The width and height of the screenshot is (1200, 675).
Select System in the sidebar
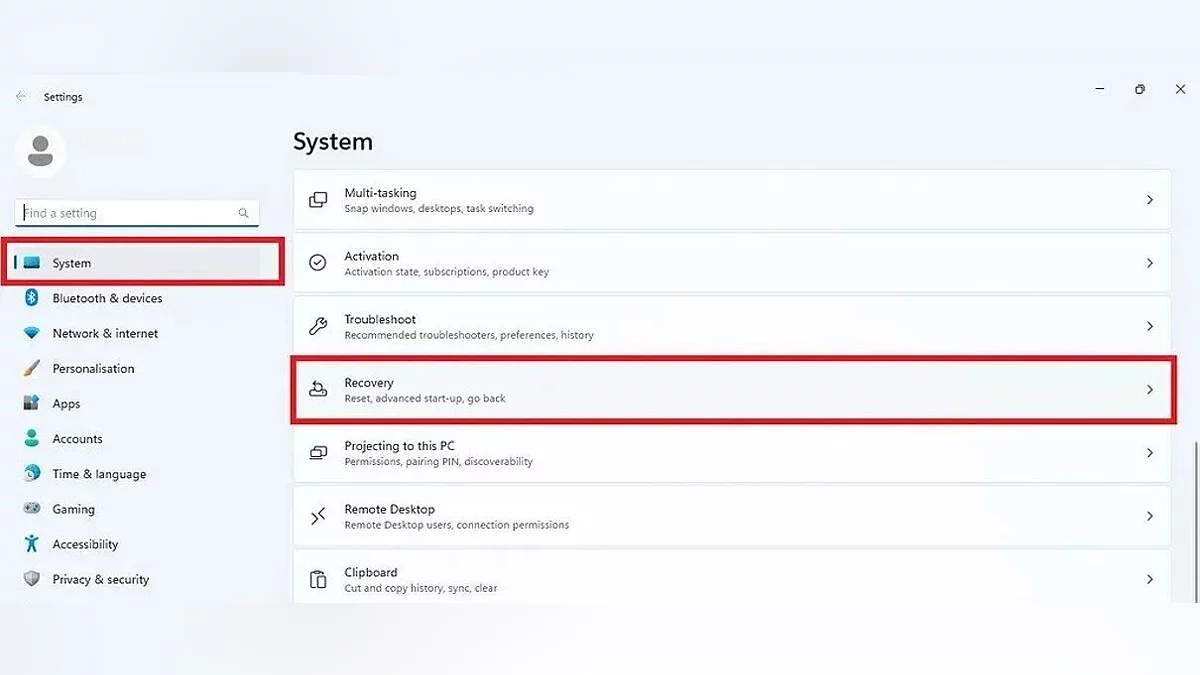point(71,263)
